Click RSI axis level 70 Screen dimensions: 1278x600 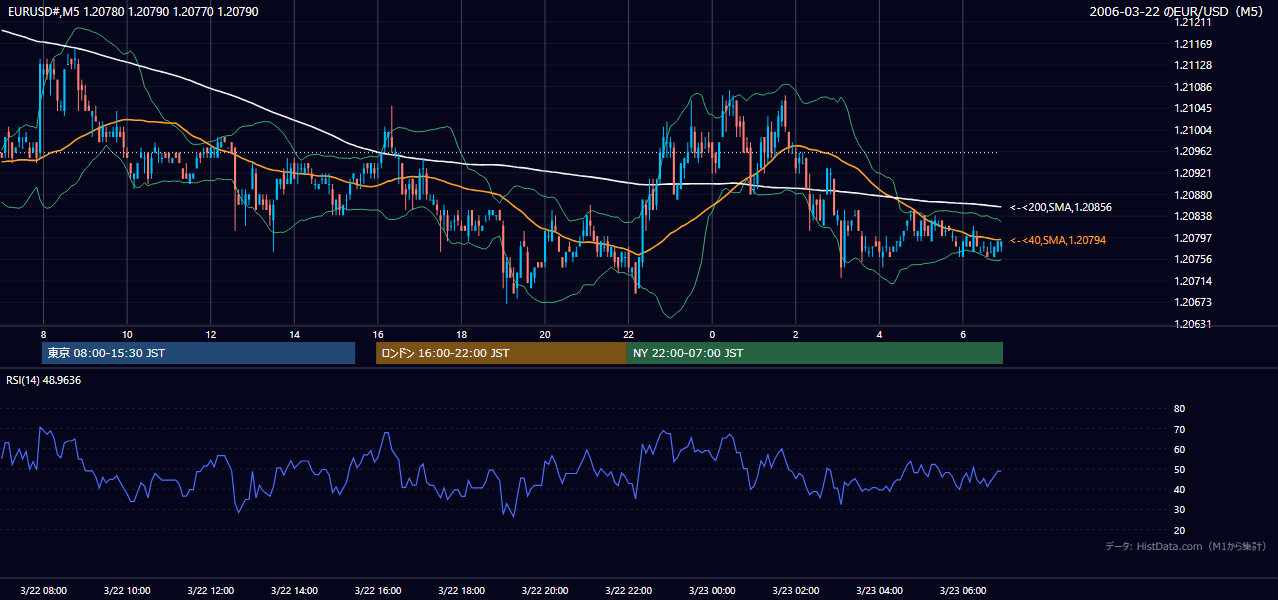(x=1179, y=429)
